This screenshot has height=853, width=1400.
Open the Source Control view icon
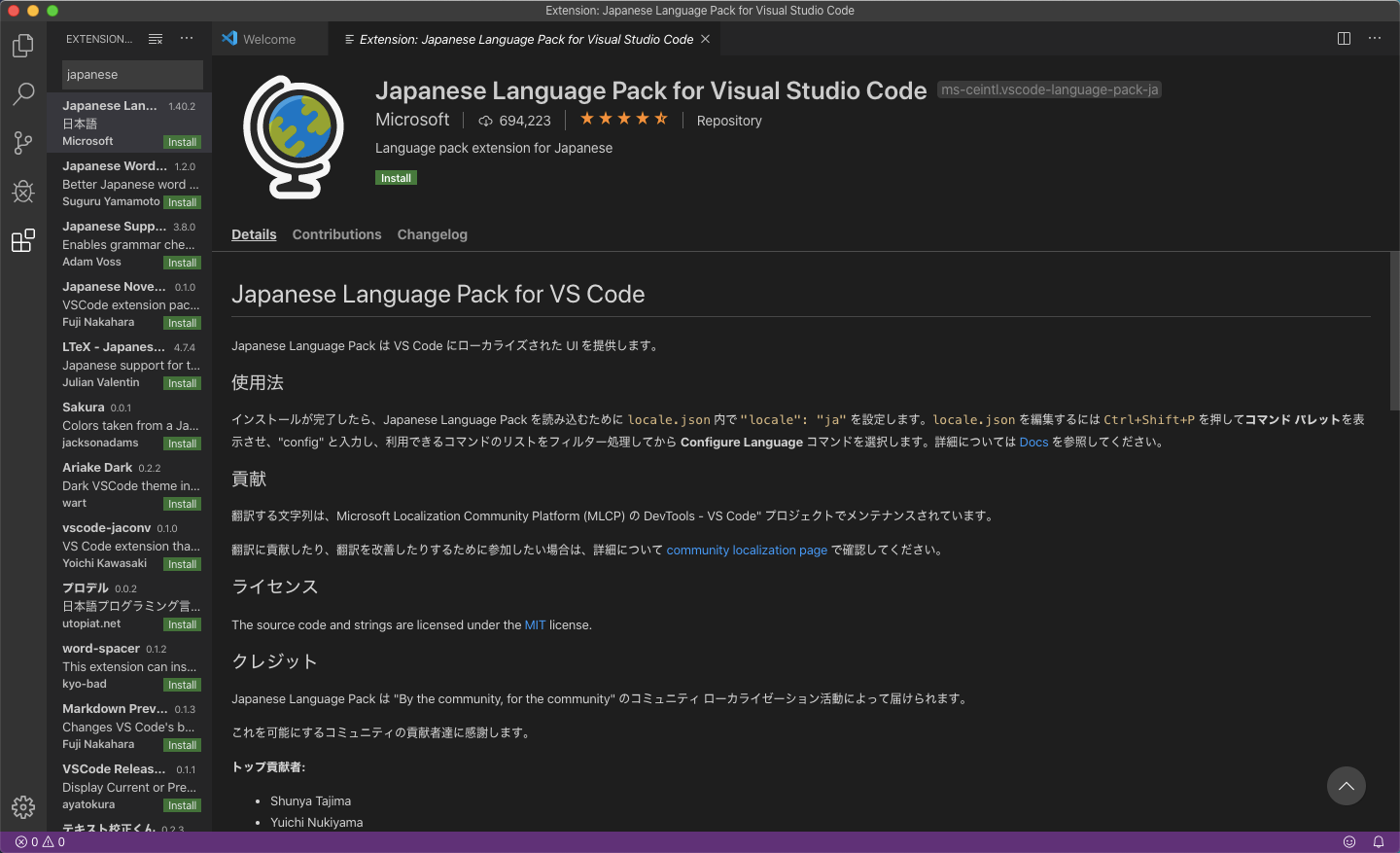22,142
